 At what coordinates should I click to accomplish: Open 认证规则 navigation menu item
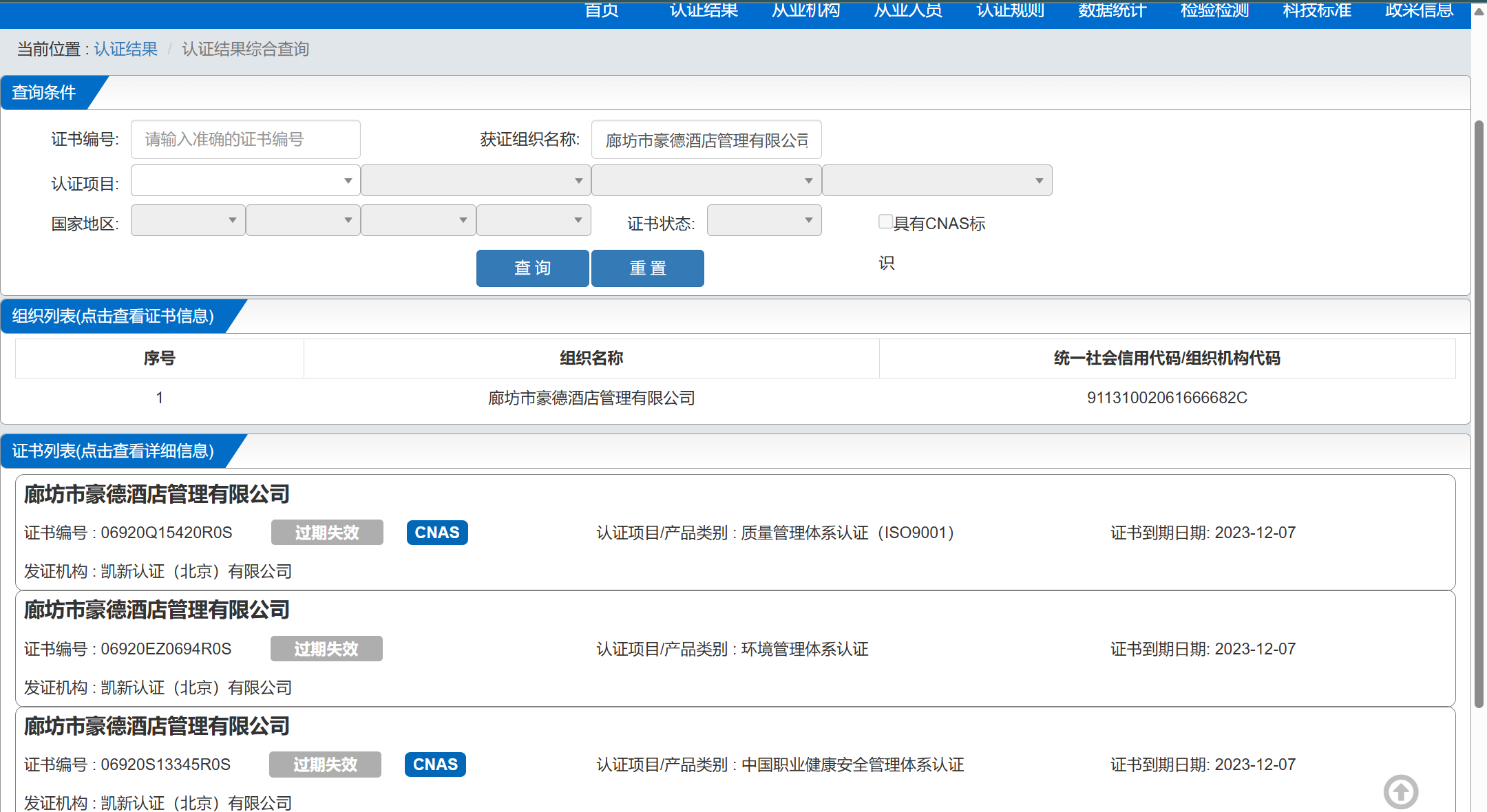coord(1010,10)
